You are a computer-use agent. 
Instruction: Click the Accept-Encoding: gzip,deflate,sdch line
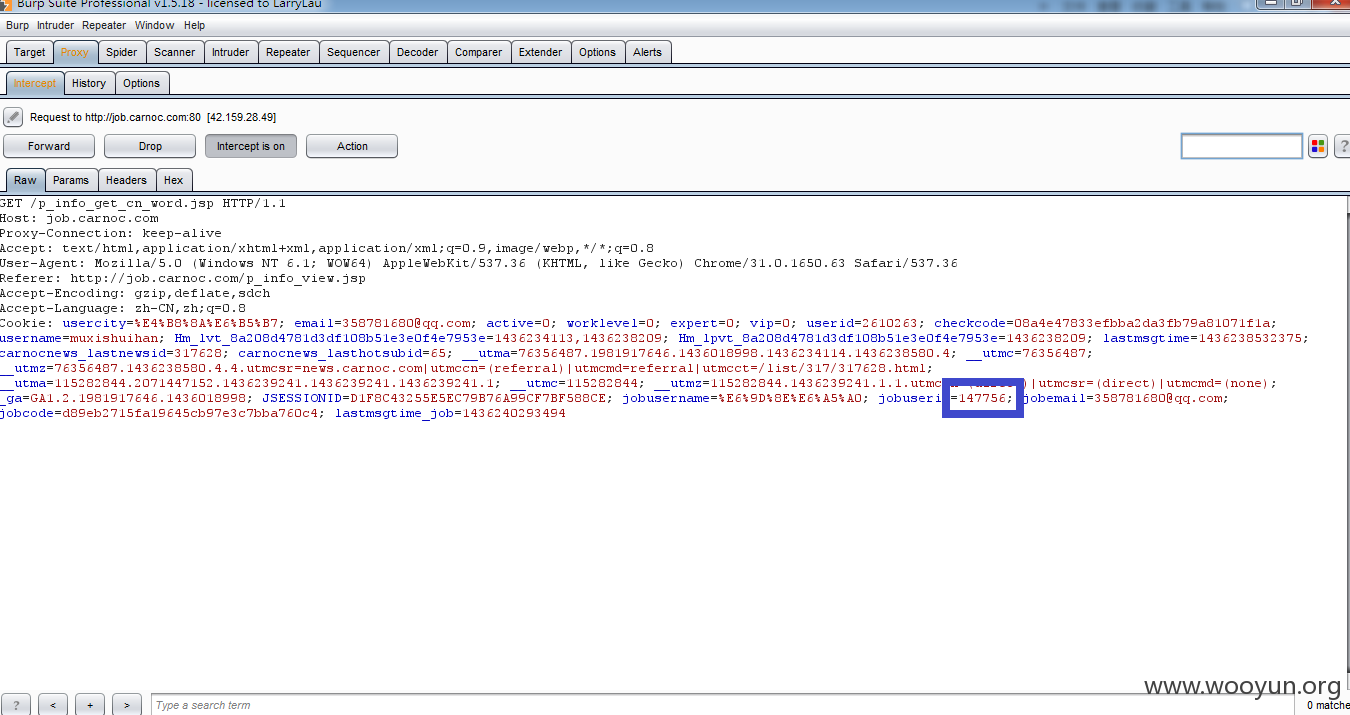point(135,293)
